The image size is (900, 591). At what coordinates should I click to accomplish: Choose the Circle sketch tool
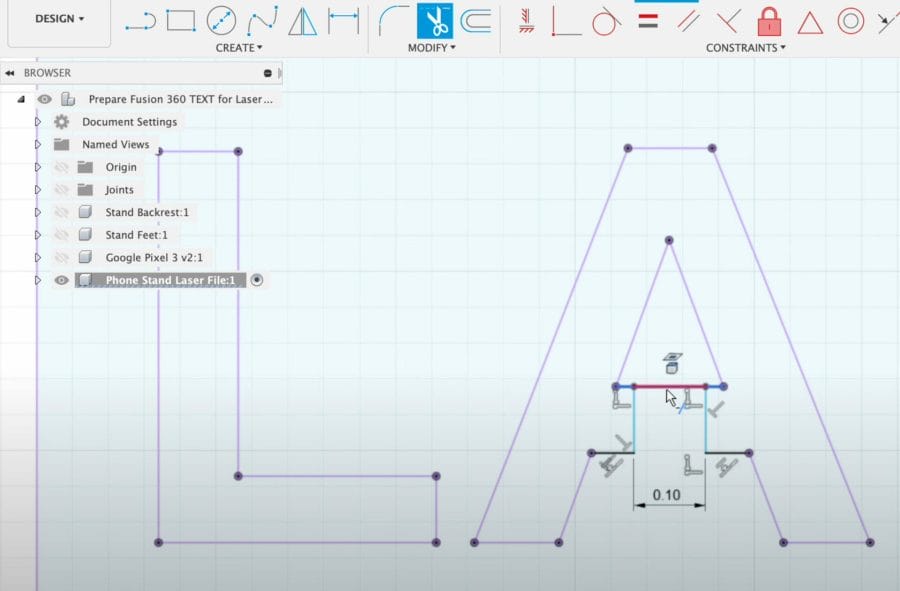click(221, 21)
